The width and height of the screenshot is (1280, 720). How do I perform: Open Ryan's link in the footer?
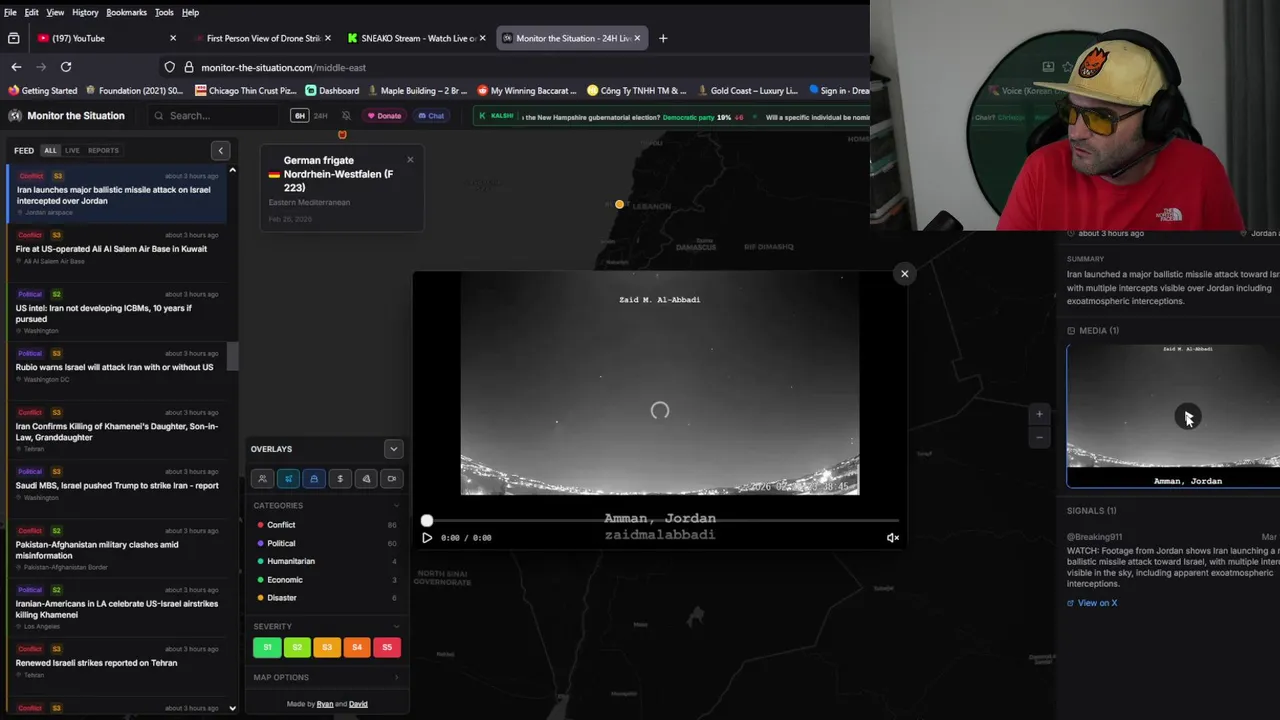325,704
